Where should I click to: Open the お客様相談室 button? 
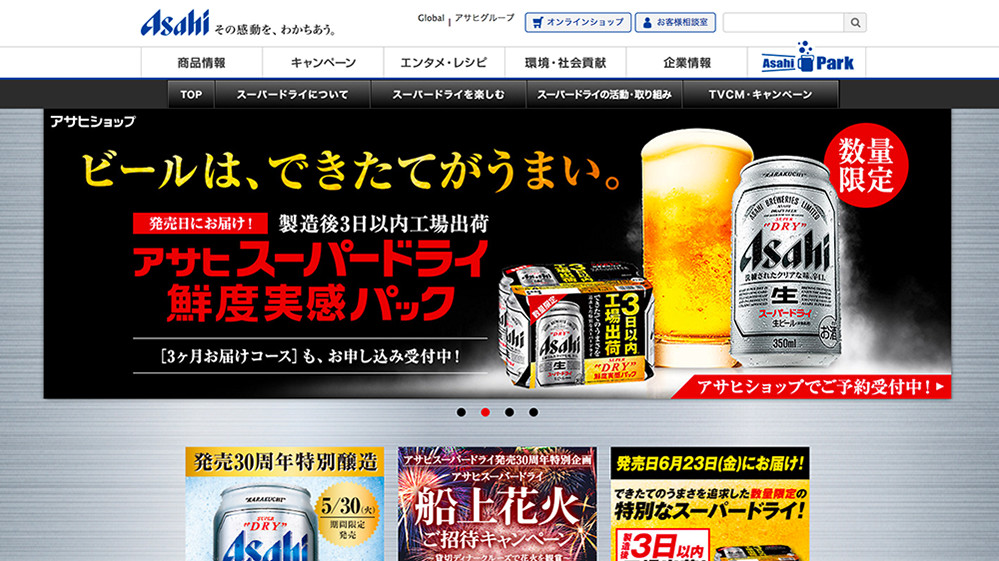(675, 22)
